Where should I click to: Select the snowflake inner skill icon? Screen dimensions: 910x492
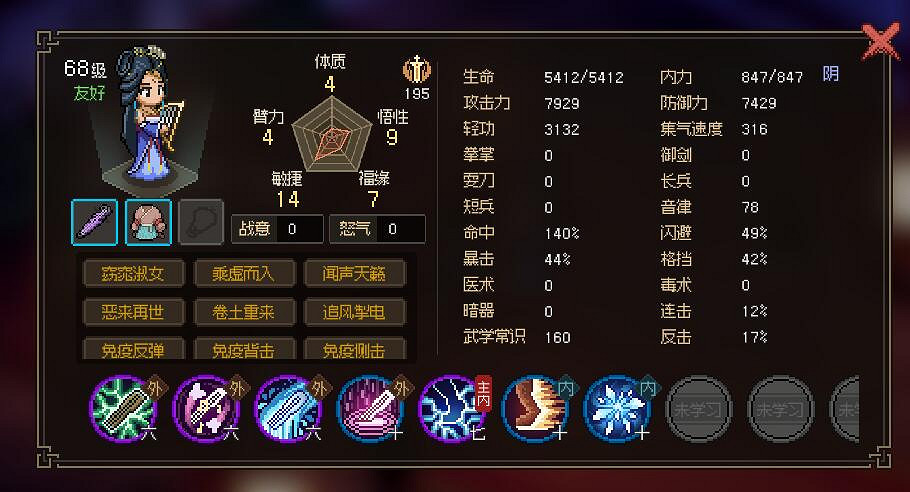pos(616,408)
